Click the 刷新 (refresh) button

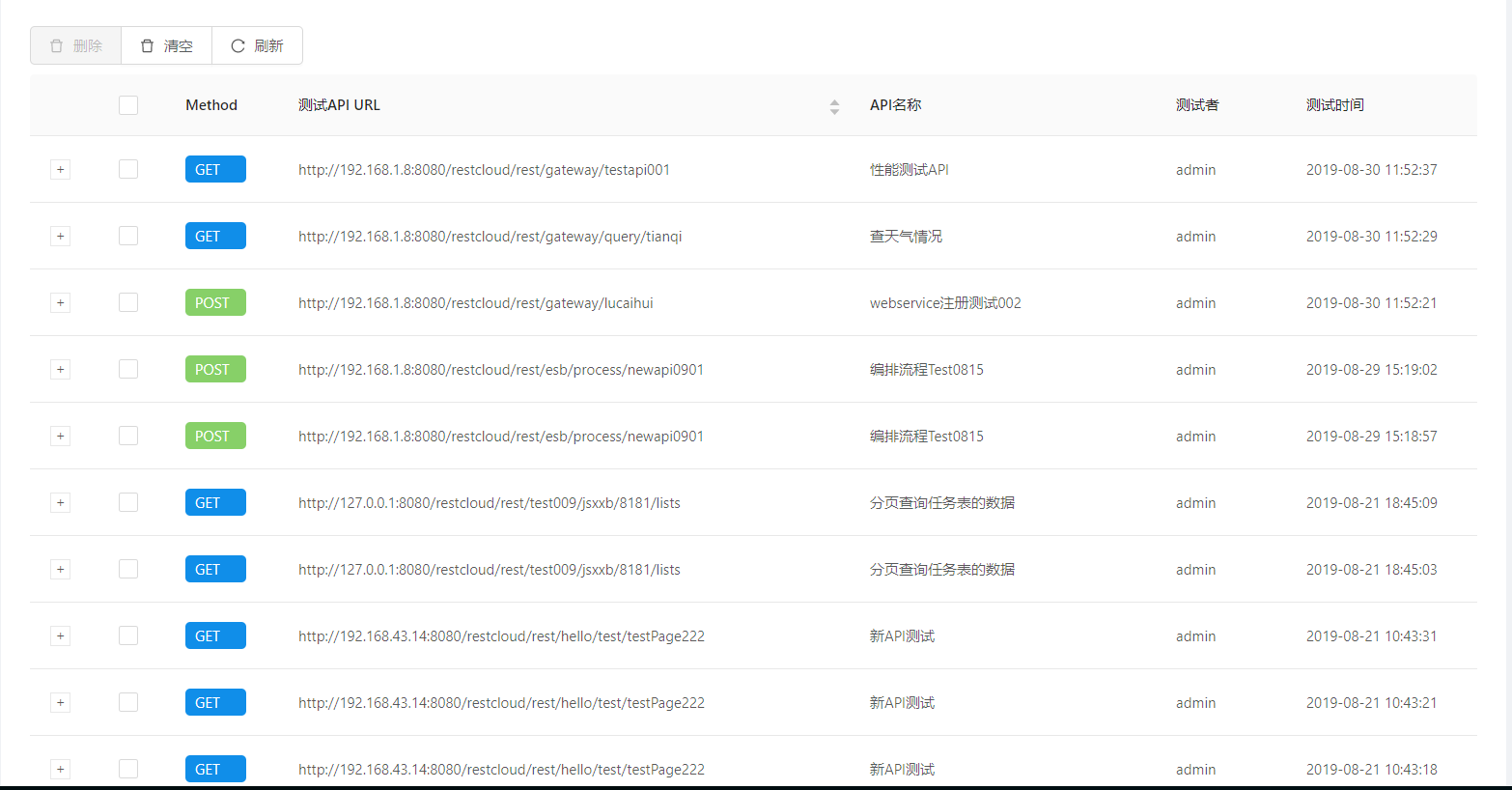(x=257, y=45)
